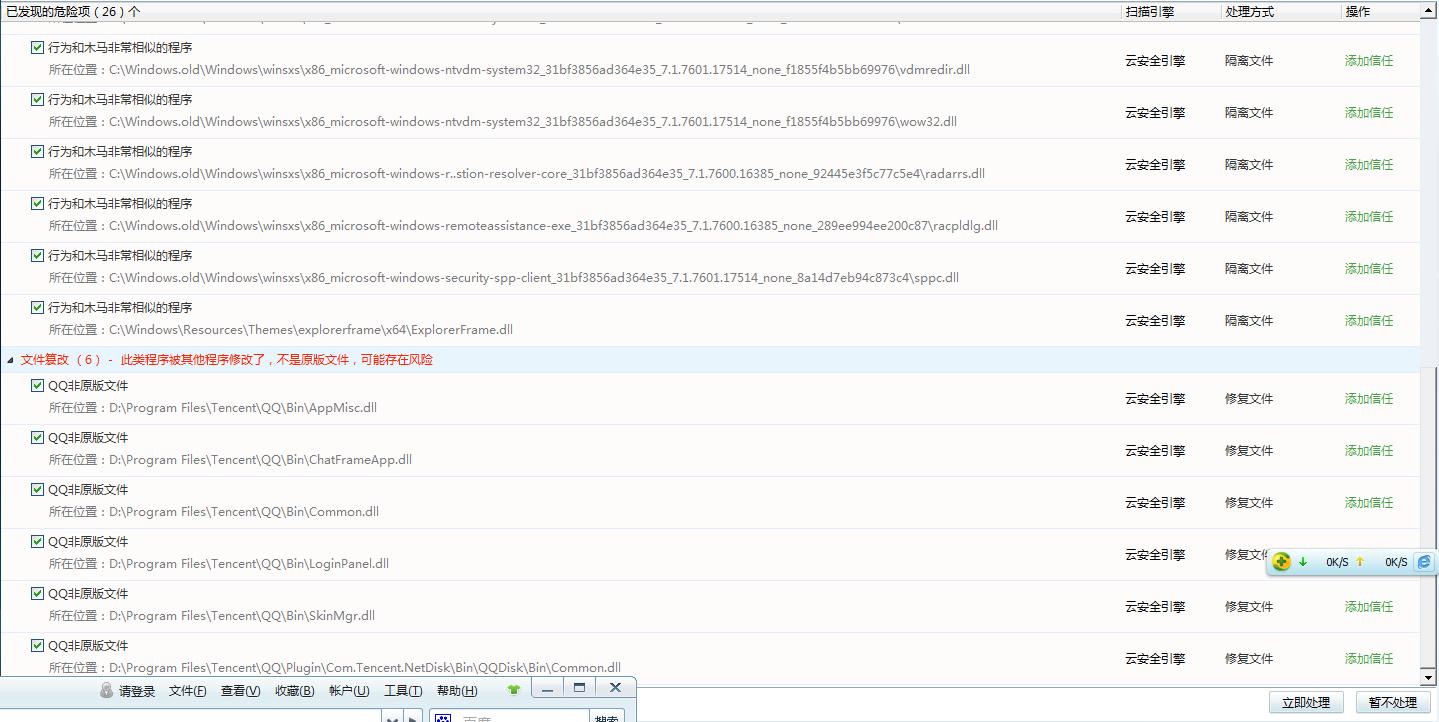
Task: Uncheck the QQ AppMisc.dll item
Action: click(x=38, y=385)
